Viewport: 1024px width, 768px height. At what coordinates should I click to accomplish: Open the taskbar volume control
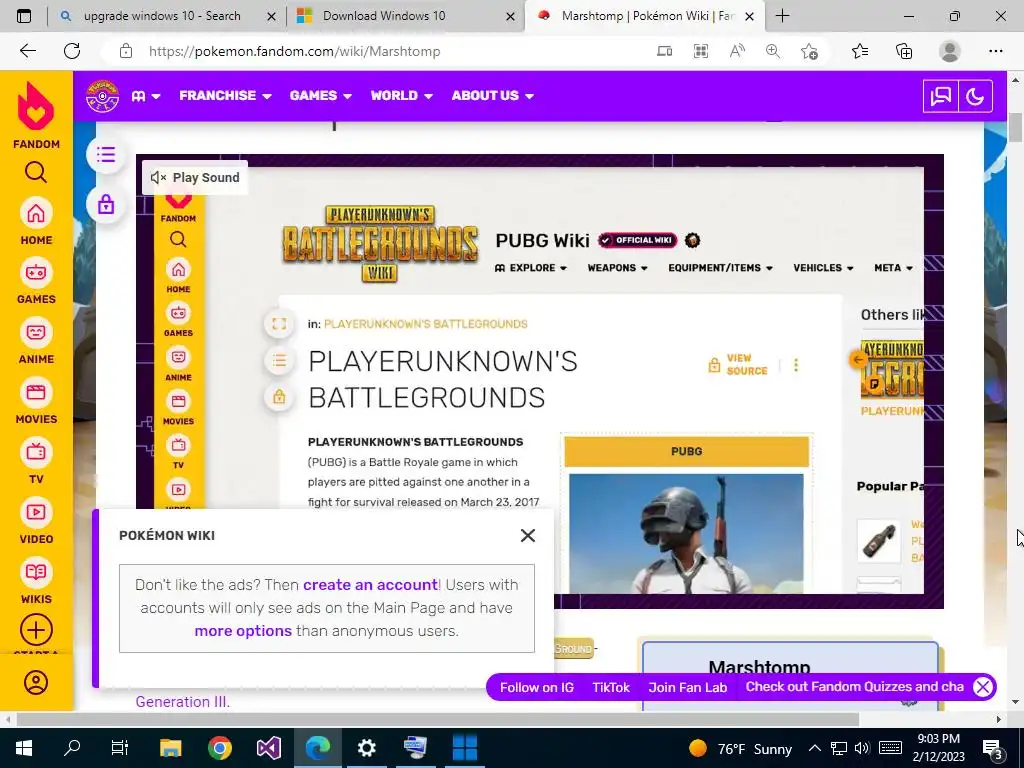pos(862,748)
